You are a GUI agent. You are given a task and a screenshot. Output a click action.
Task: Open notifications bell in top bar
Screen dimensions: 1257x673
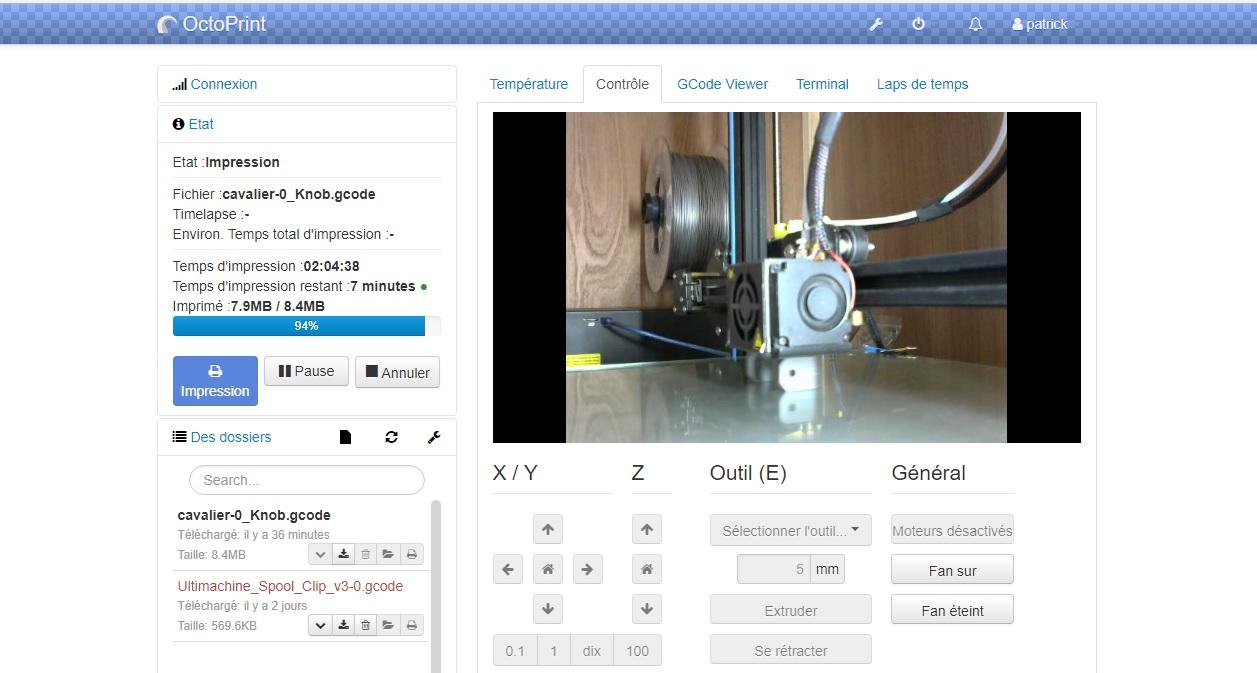(975, 24)
